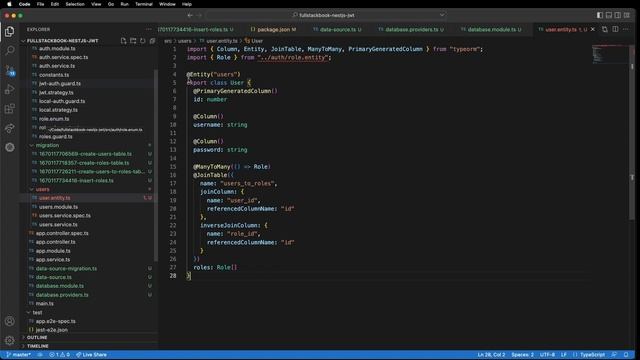The width and height of the screenshot is (640, 360).
Task: Click Spaces: 2 indentation setting
Action: pyautogui.click(x=522, y=355)
